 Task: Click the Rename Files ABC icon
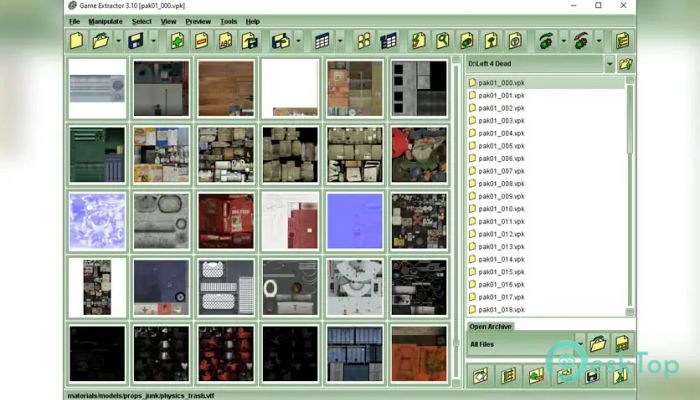(225, 41)
